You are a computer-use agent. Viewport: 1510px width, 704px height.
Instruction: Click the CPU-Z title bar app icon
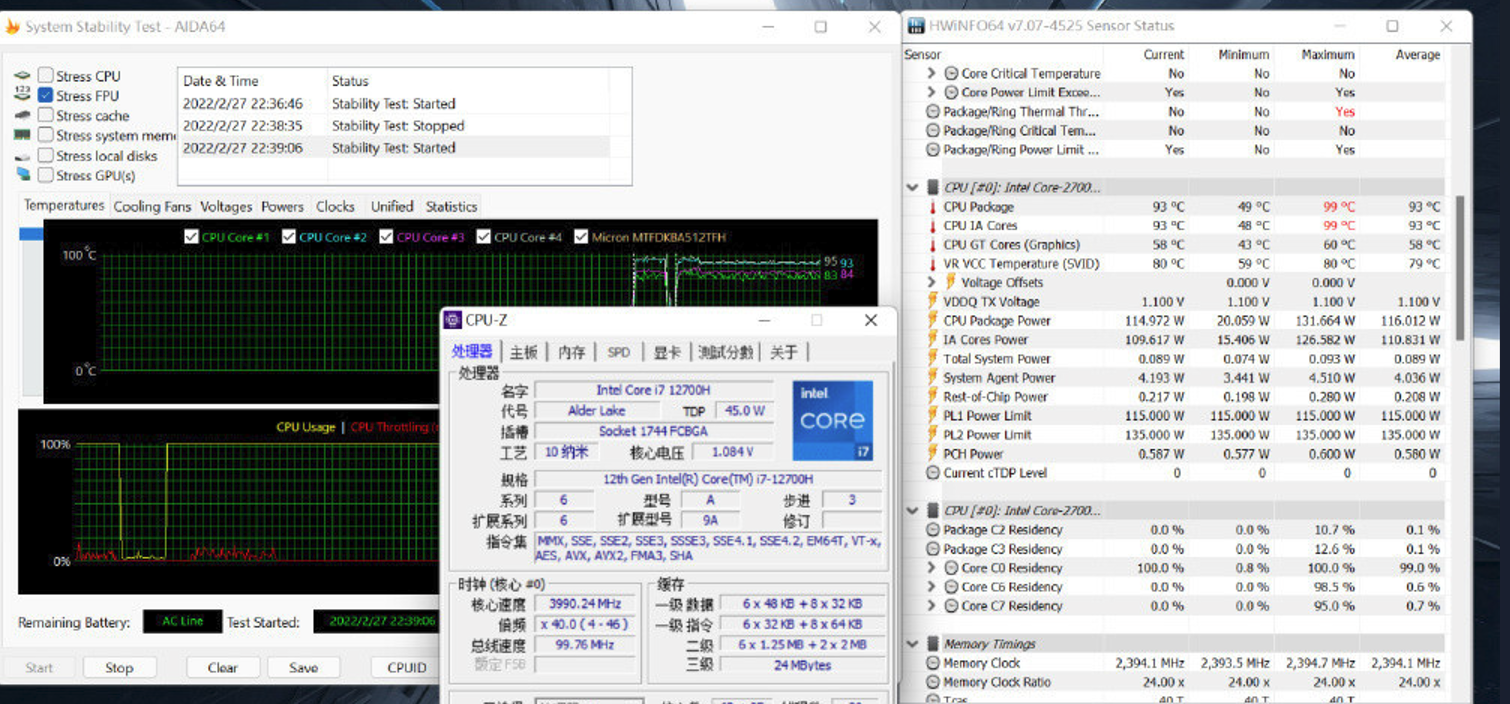(453, 320)
